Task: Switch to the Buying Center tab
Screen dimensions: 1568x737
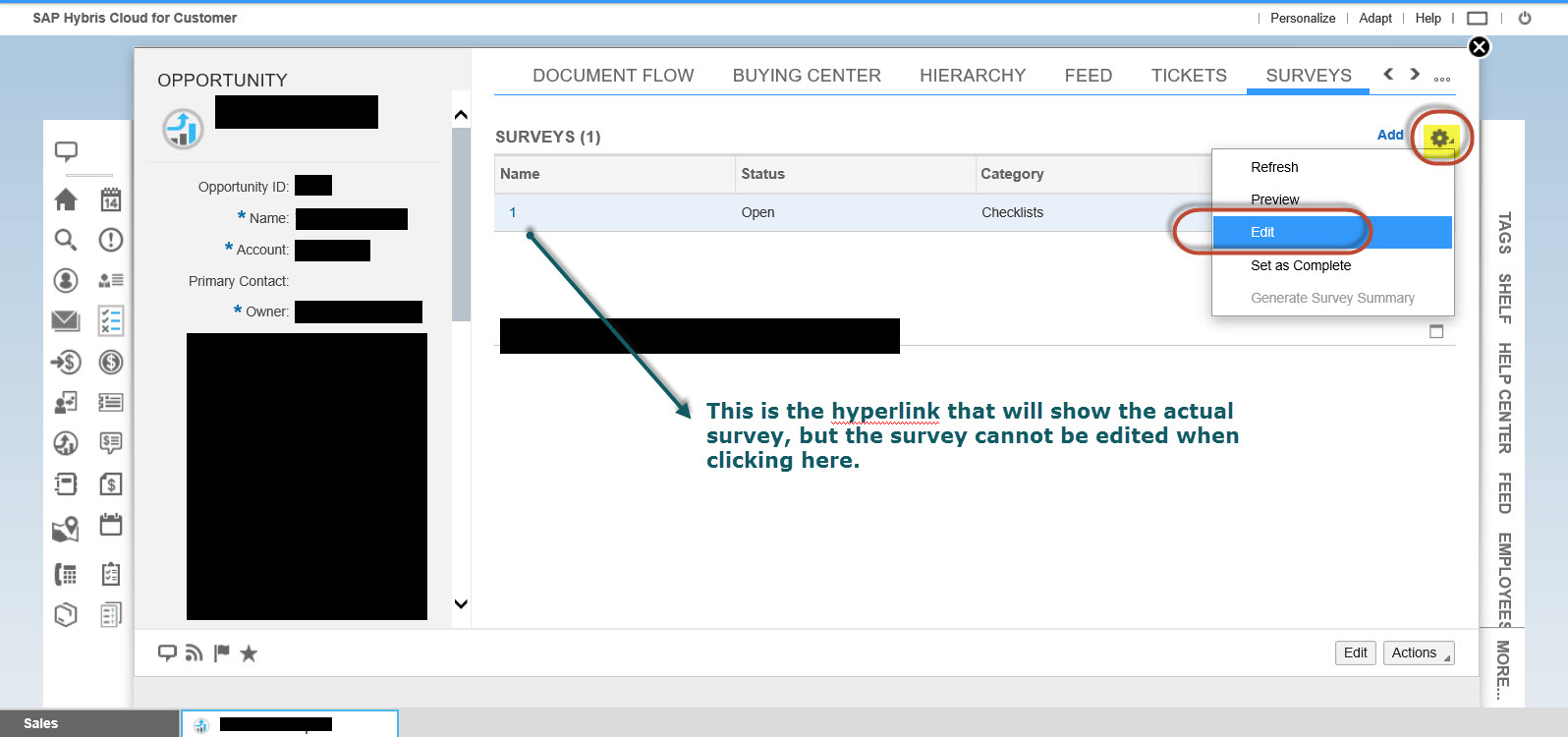Action: 807,76
